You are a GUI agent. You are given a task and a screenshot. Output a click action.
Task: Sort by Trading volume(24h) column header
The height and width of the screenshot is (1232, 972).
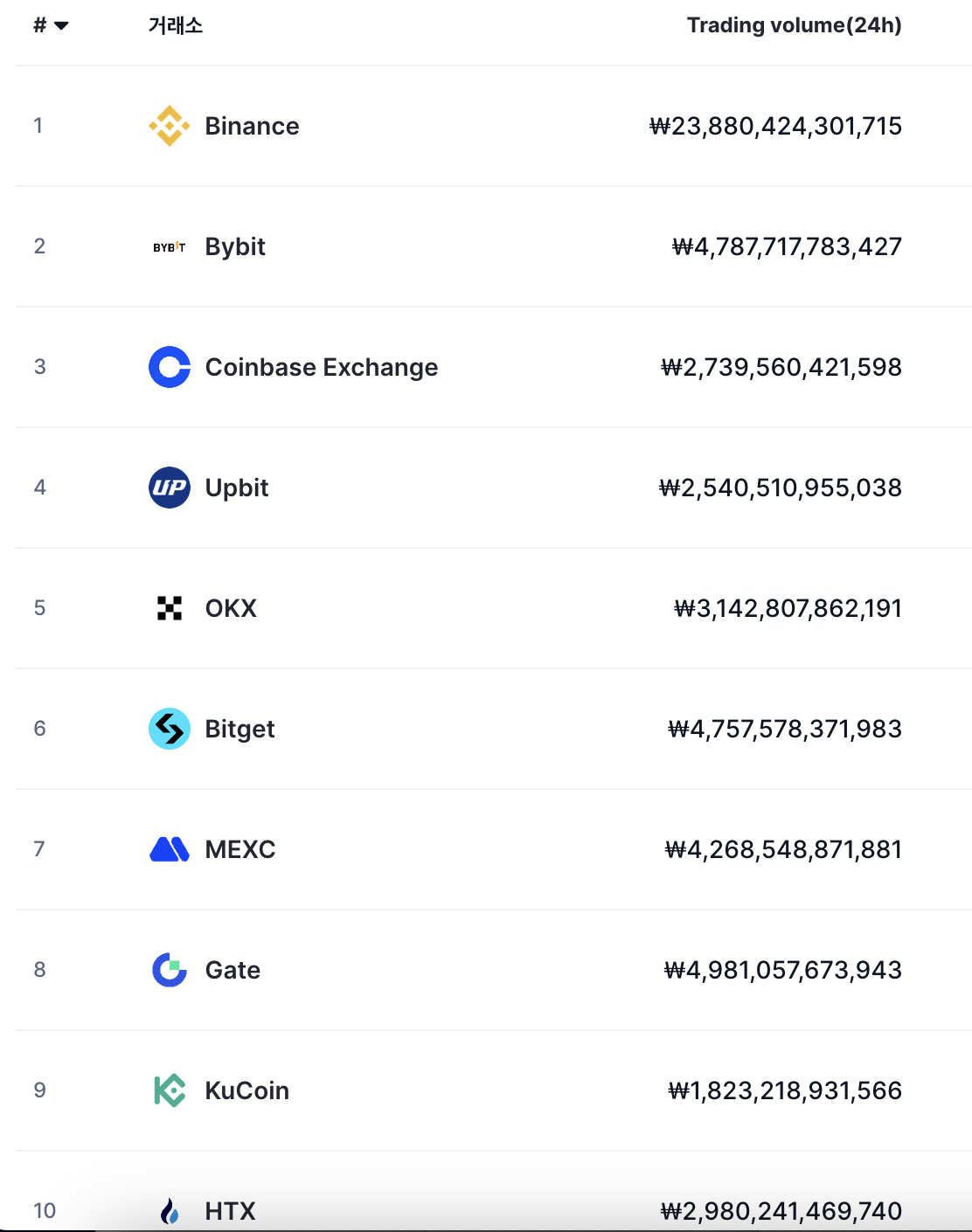(x=794, y=25)
